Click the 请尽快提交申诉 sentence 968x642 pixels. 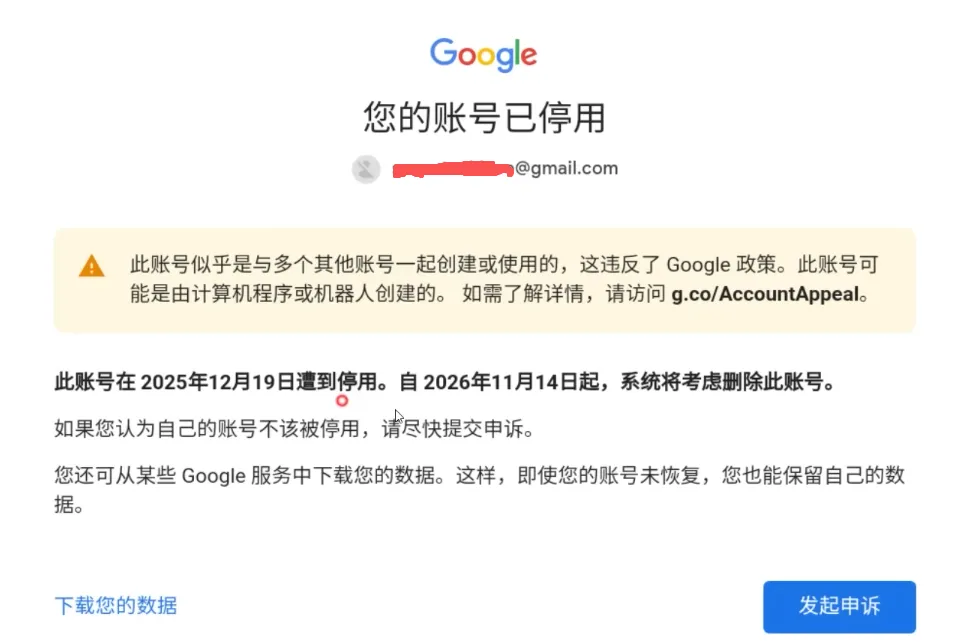tap(457, 428)
